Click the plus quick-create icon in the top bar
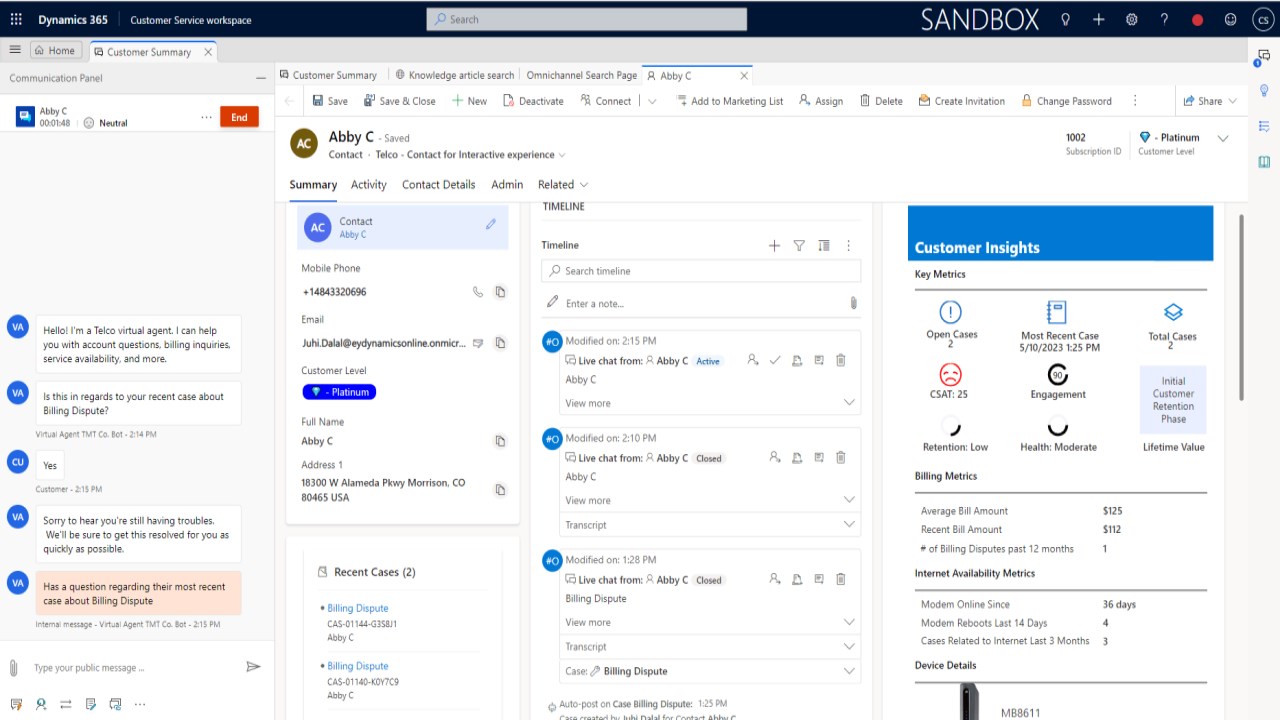This screenshot has height=720, width=1280. (x=1099, y=19)
